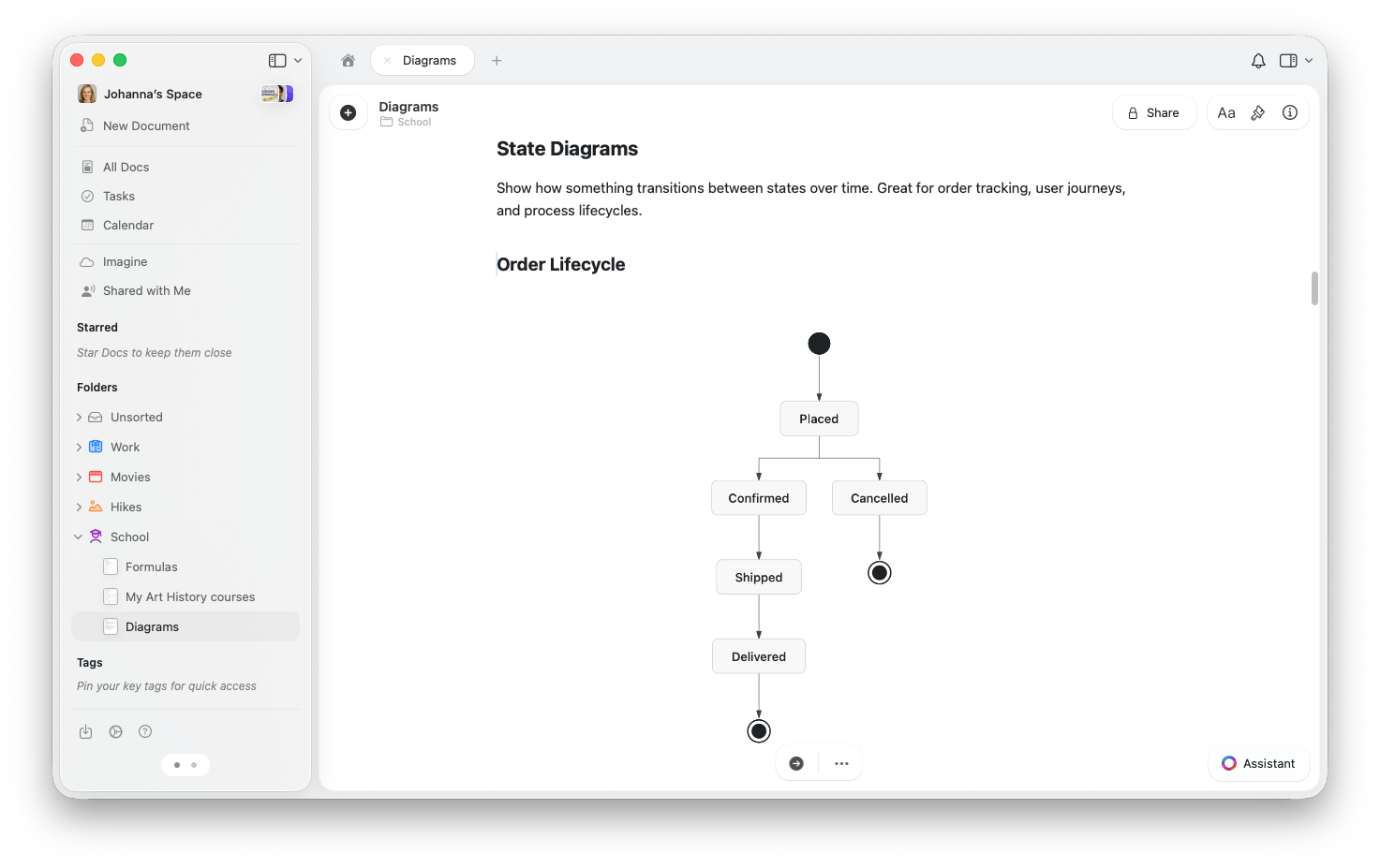Open the Imagine section
Image resolution: width=1380 pixels, height=868 pixels.
click(123, 261)
